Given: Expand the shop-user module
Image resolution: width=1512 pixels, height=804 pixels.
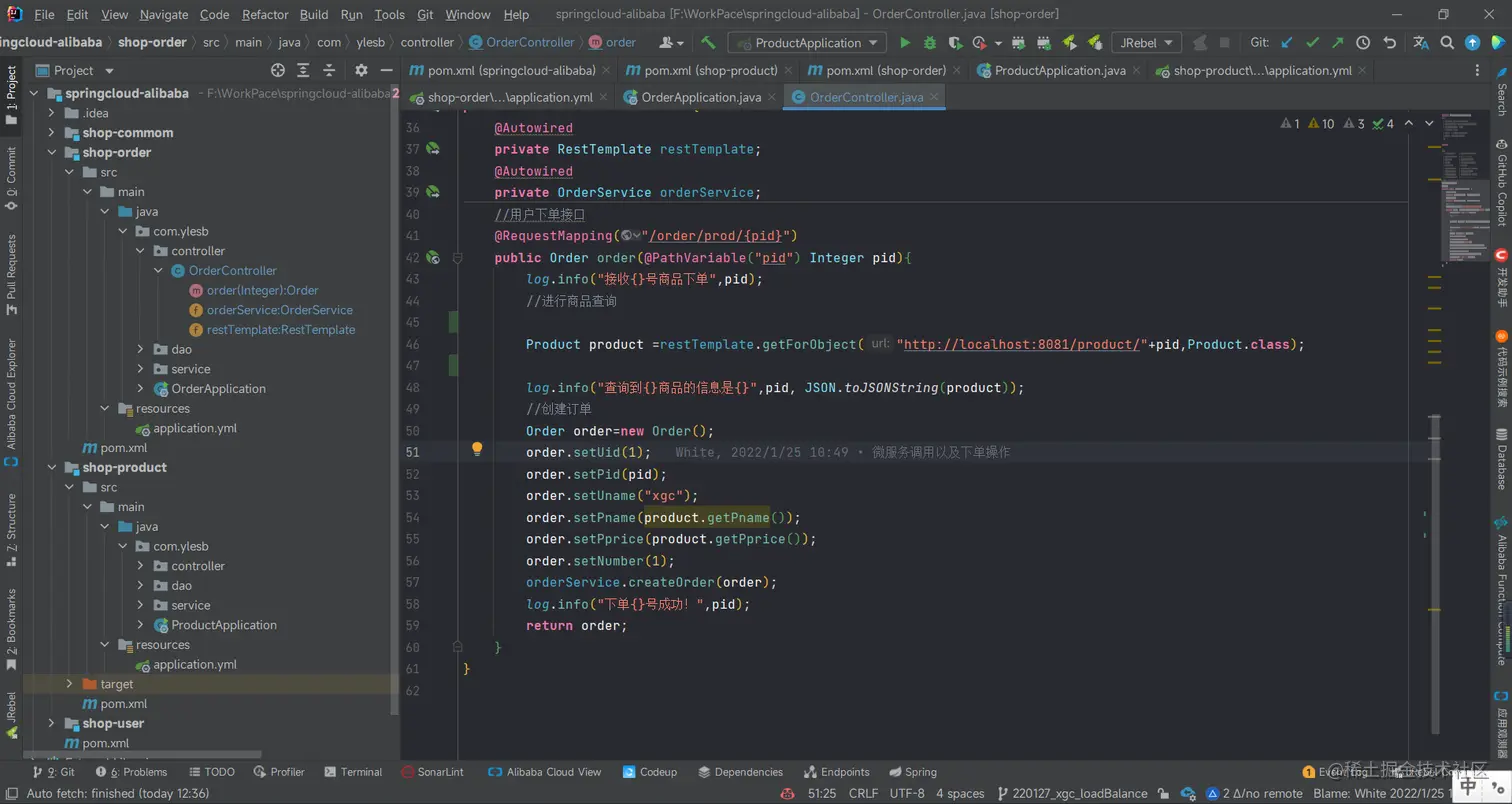Looking at the screenshot, I should 52,723.
